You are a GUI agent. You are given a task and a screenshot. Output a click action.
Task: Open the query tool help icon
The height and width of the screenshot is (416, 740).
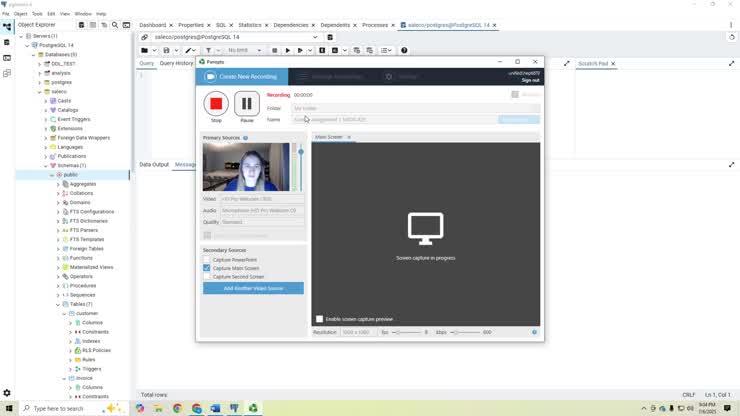(x=404, y=51)
